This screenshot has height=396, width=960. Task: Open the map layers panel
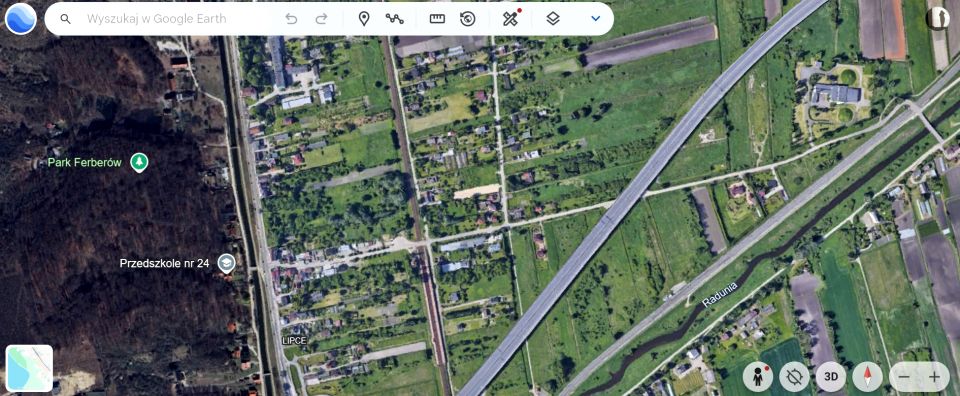coord(553,19)
